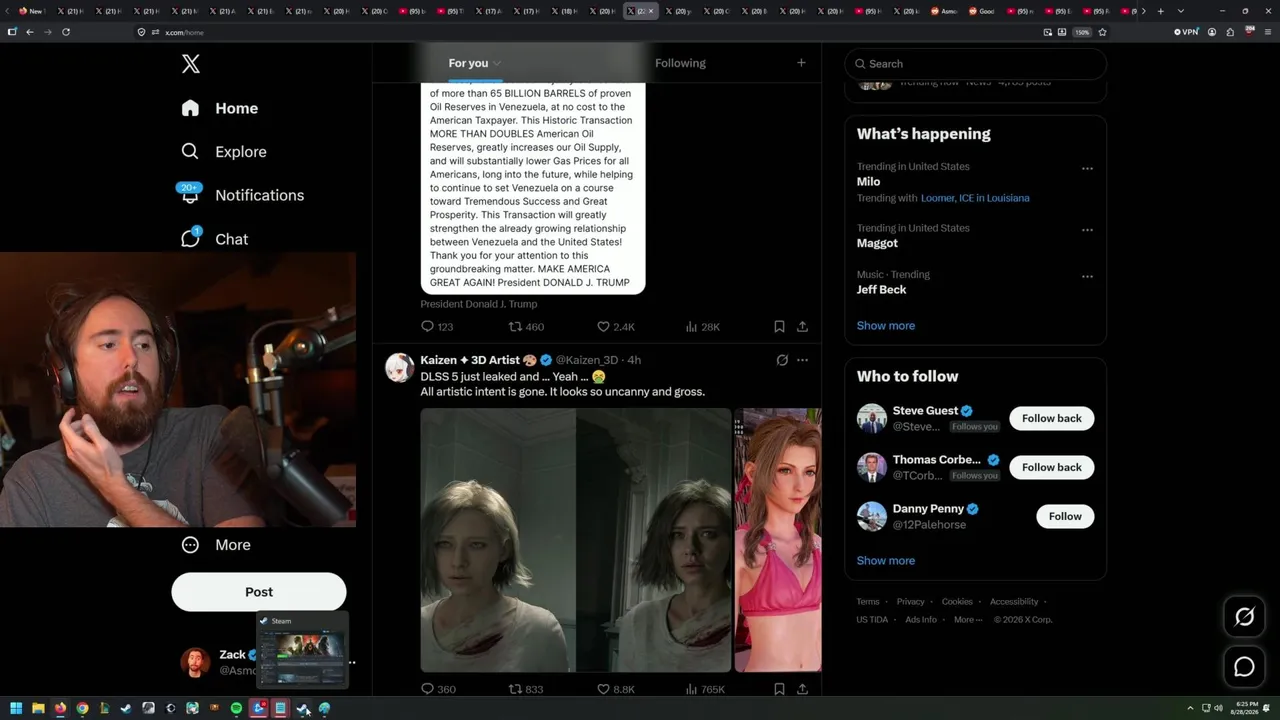This screenshot has height=720, width=1280.
Task: Open the browser hamburger application menu
Action: coord(1267,32)
